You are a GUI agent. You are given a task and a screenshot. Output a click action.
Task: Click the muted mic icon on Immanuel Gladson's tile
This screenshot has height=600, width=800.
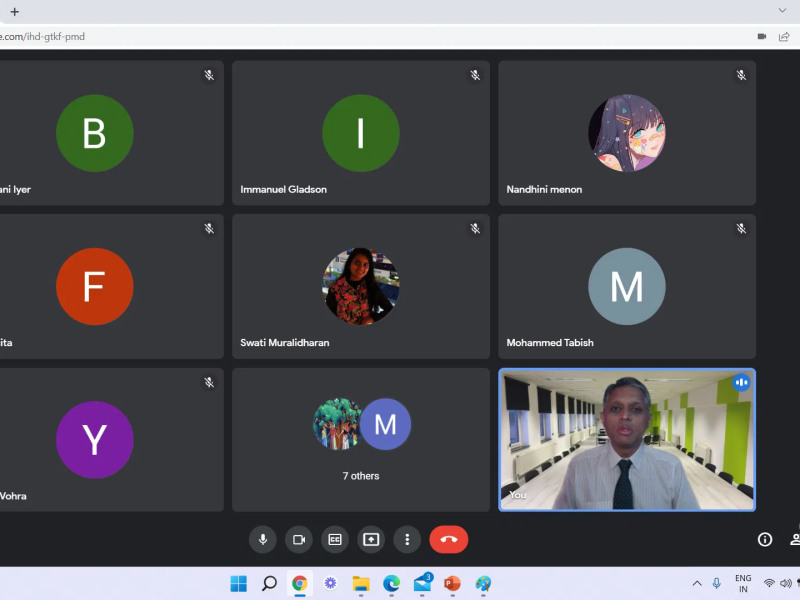pyautogui.click(x=475, y=76)
